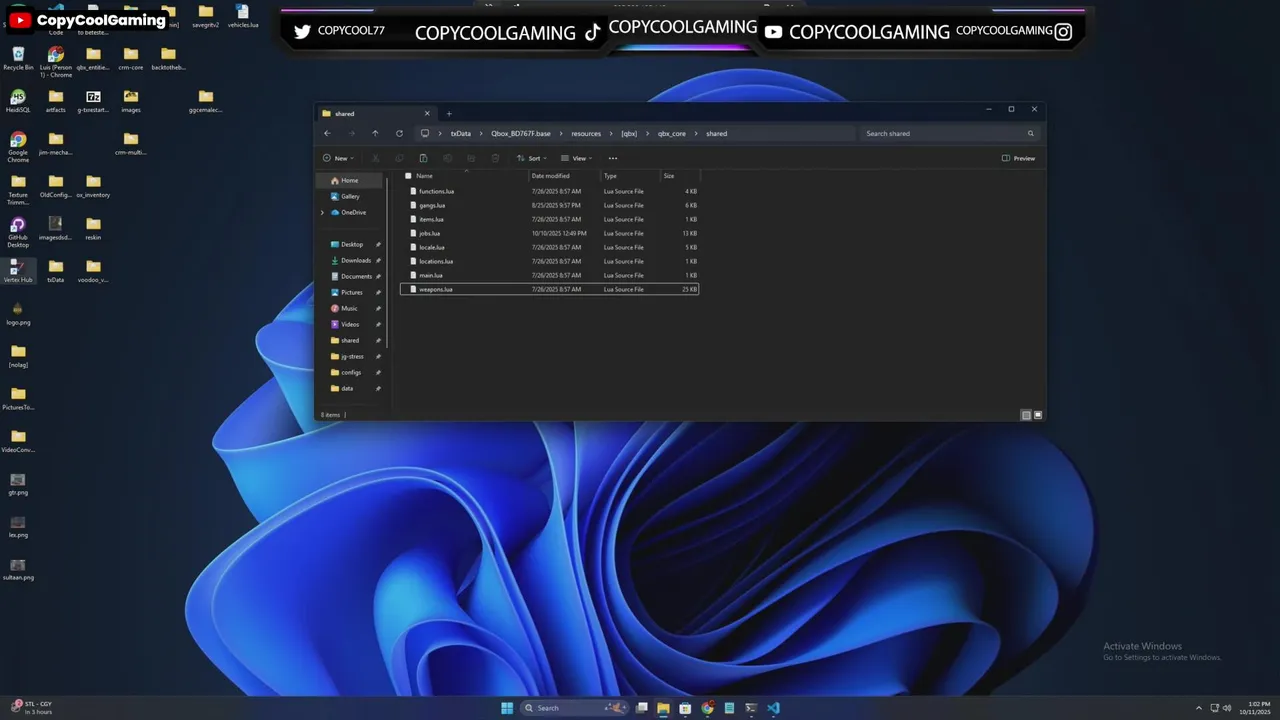
Task: Switch to Large icons view in the status bar
Action: [x=1038, y=415]
